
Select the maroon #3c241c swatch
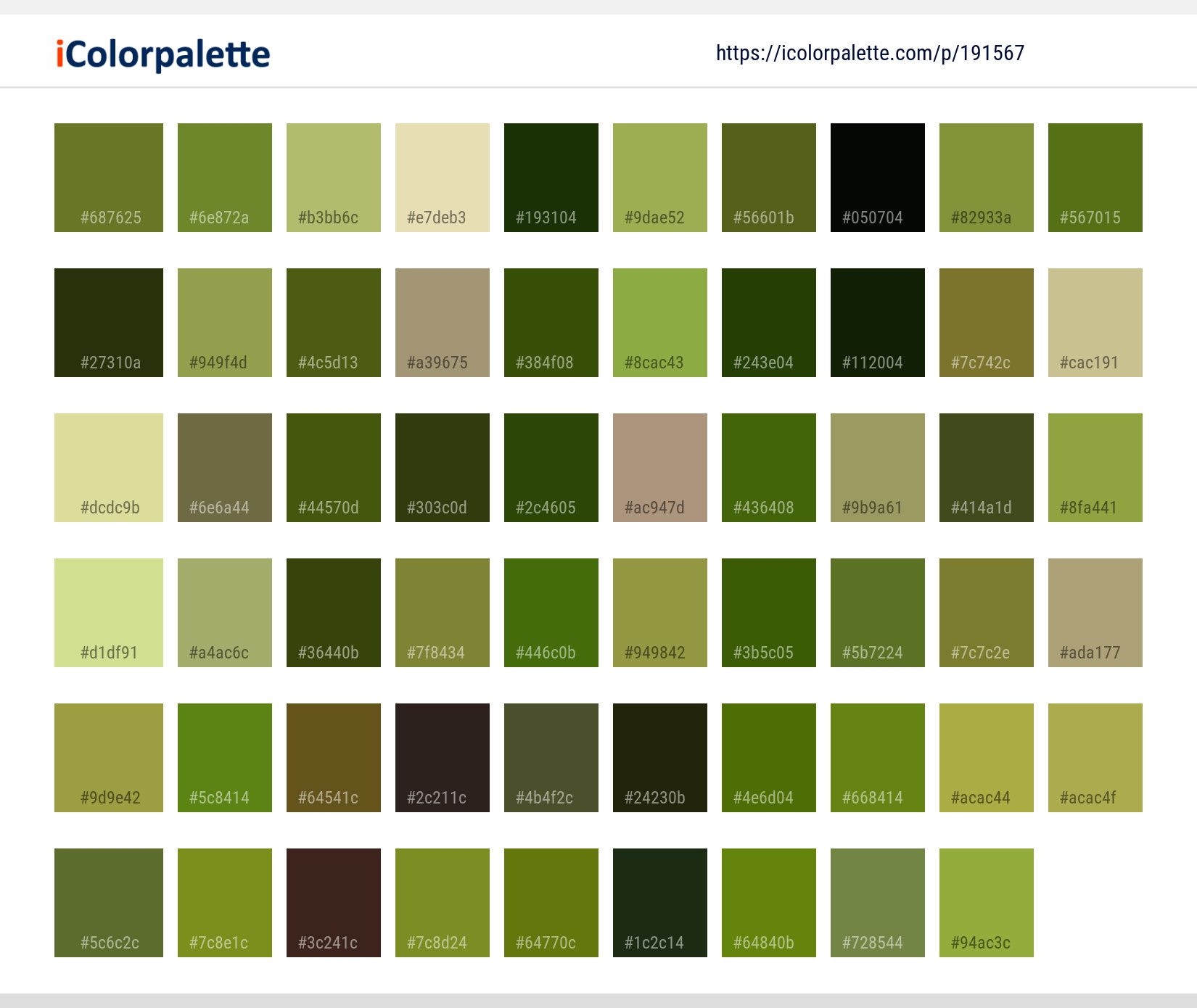coord(334,903)
